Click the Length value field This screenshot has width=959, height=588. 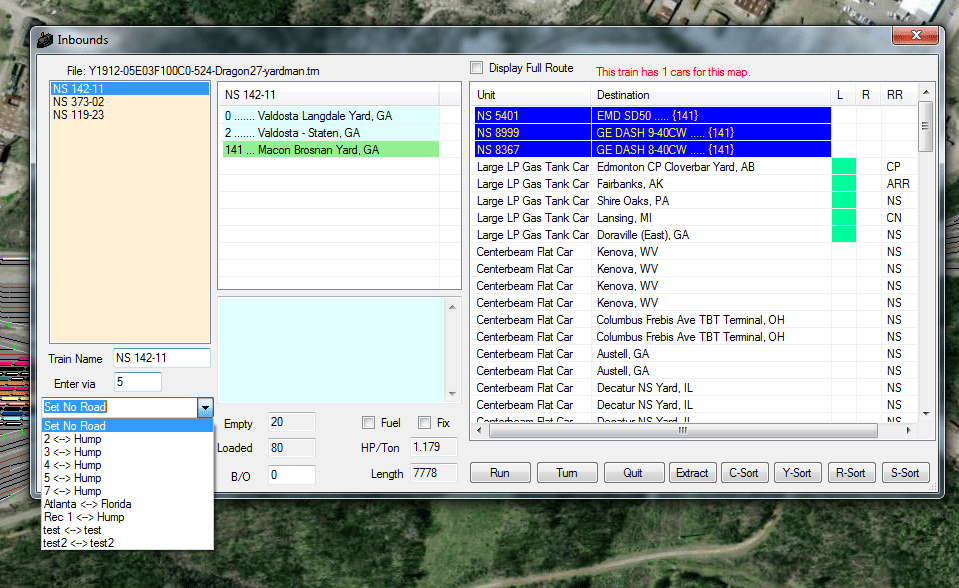[434, 473]
